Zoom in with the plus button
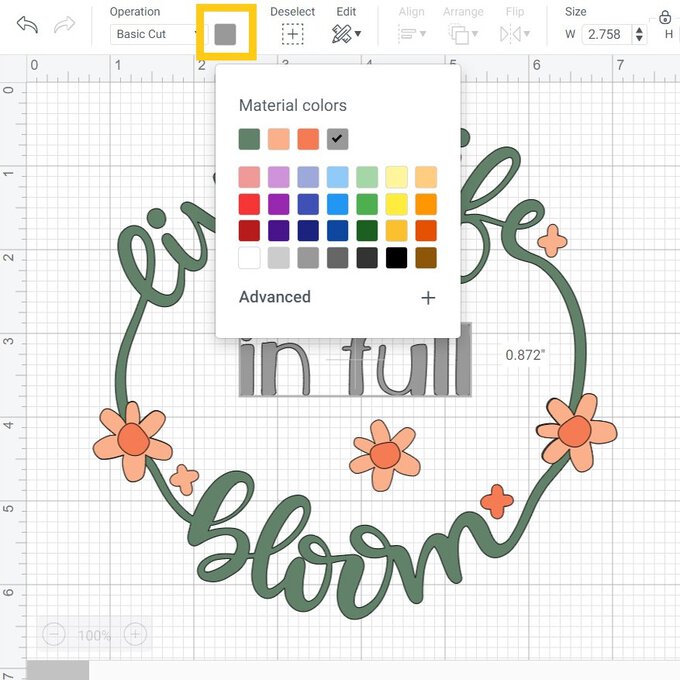 [136, 634]
